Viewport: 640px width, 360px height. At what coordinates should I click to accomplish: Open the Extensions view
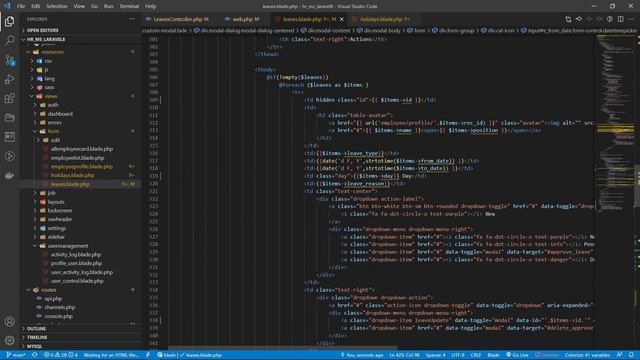[9, 98]
